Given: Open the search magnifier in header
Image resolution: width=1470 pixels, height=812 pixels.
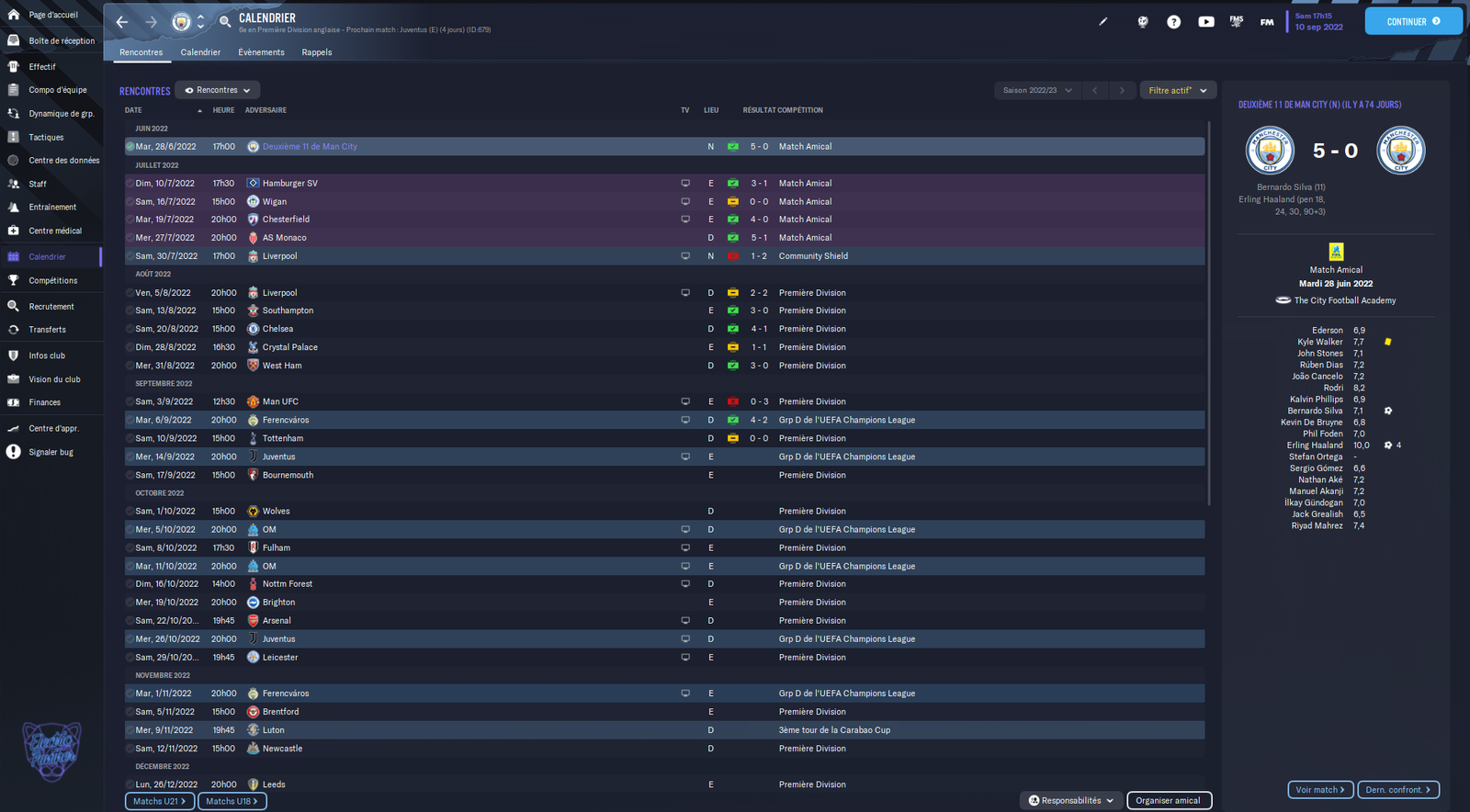Looking at the screenshot, I should tap(225, 22).
